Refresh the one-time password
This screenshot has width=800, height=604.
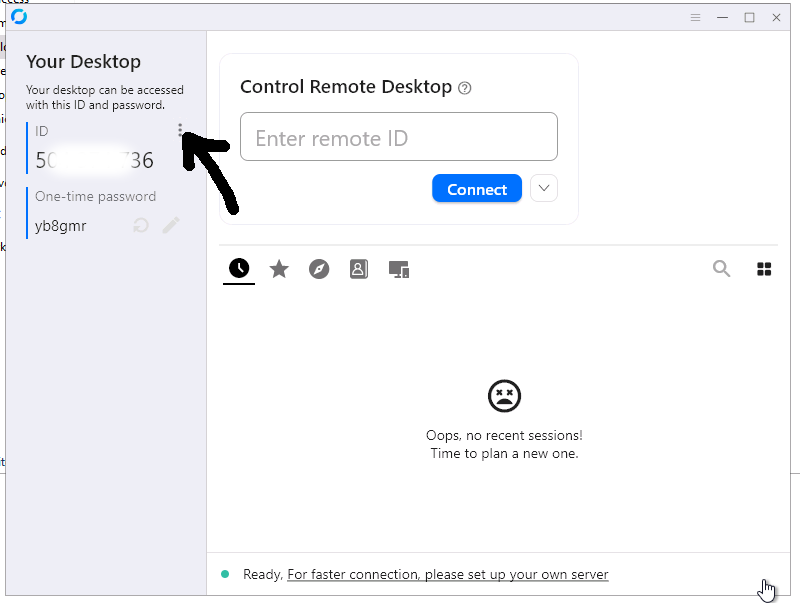point(141,226)
